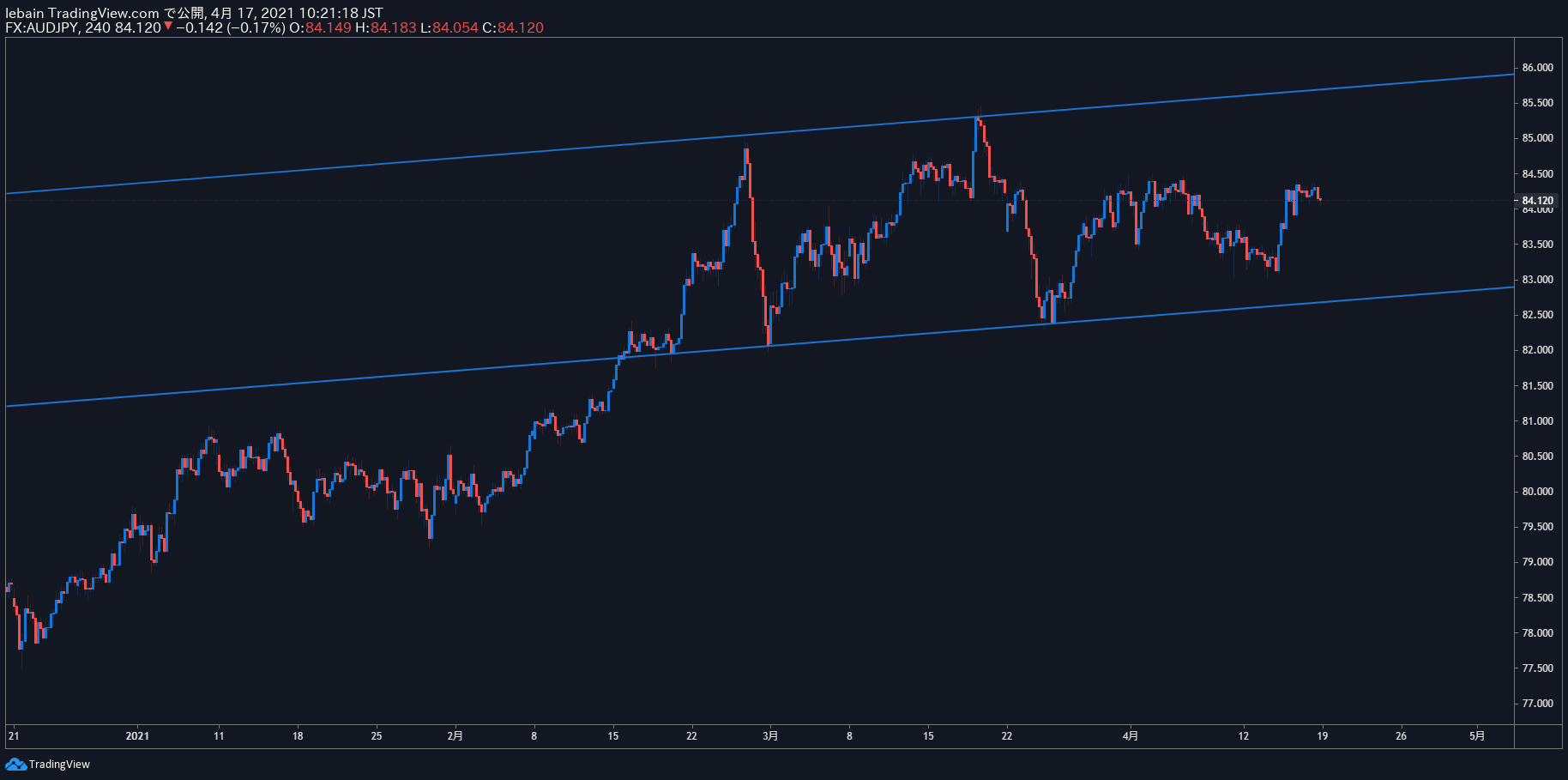The width and height of the screenshot is (1568, 780).
Task: Click the low value L:84.054
Action: (x=449, y=27)
